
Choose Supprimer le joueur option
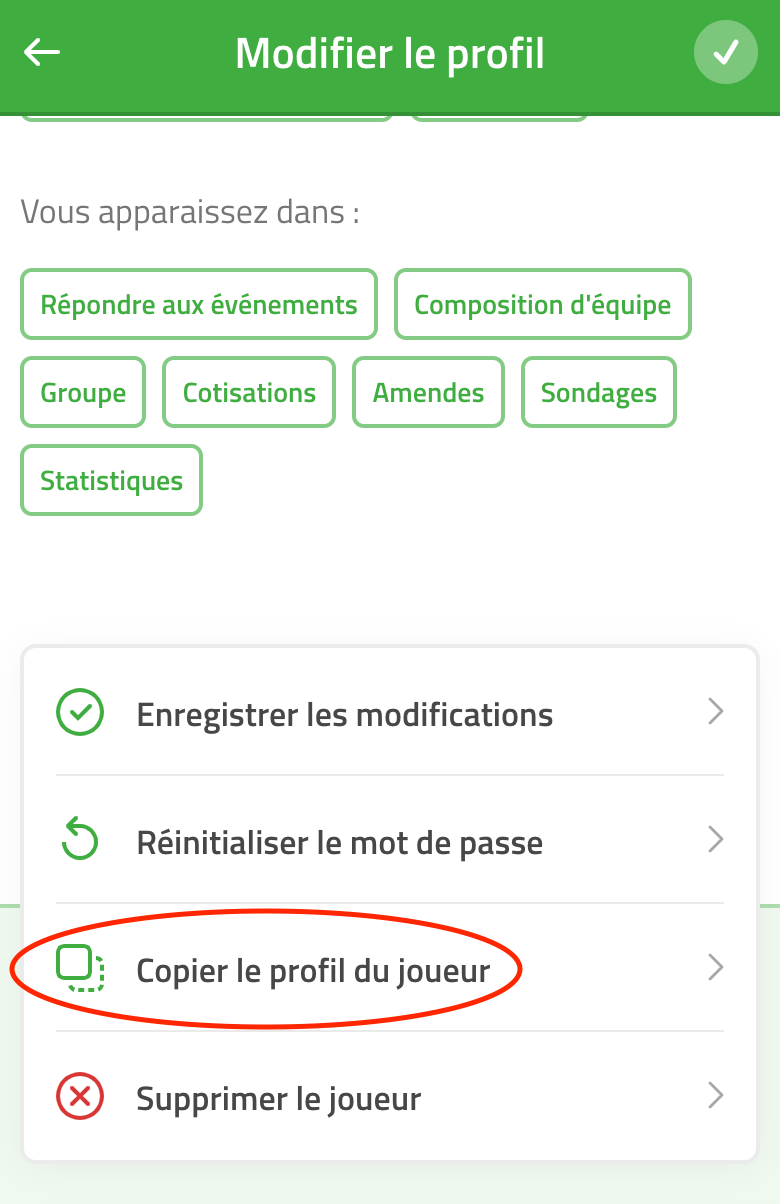(390, 1097)
